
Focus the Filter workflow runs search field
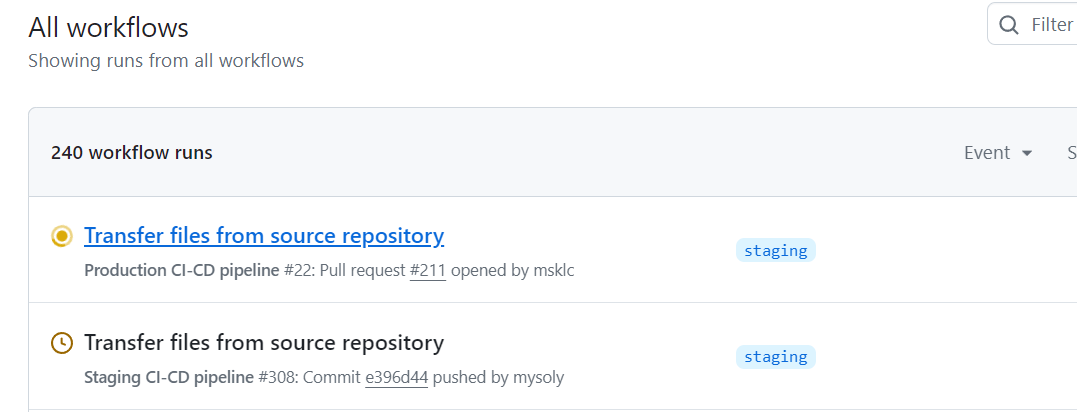[1032, 24]
